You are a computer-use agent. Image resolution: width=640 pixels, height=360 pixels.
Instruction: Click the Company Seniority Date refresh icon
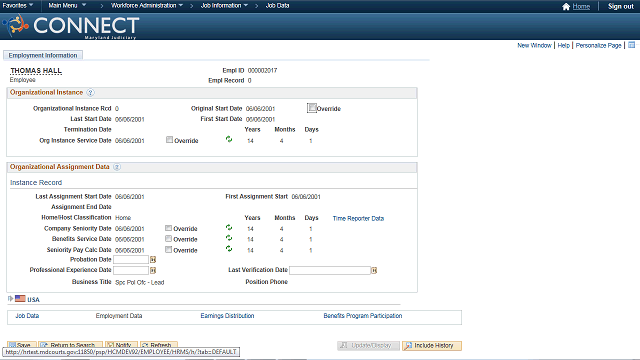(x=229, y=227)
